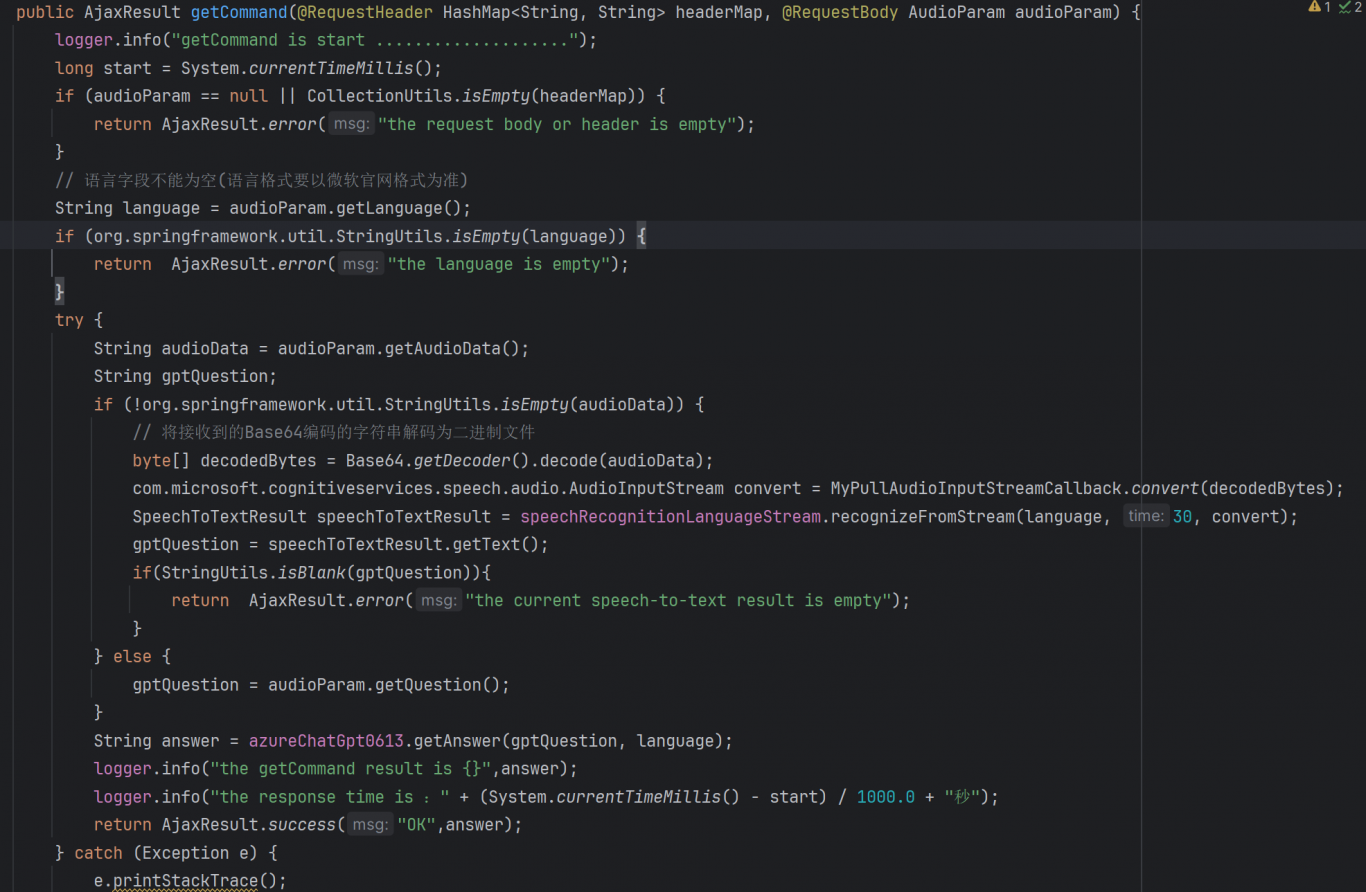Click getAudioData in the audioData declaration
The height and width of the screenshot is (892, 1366).
pos(443,348)
